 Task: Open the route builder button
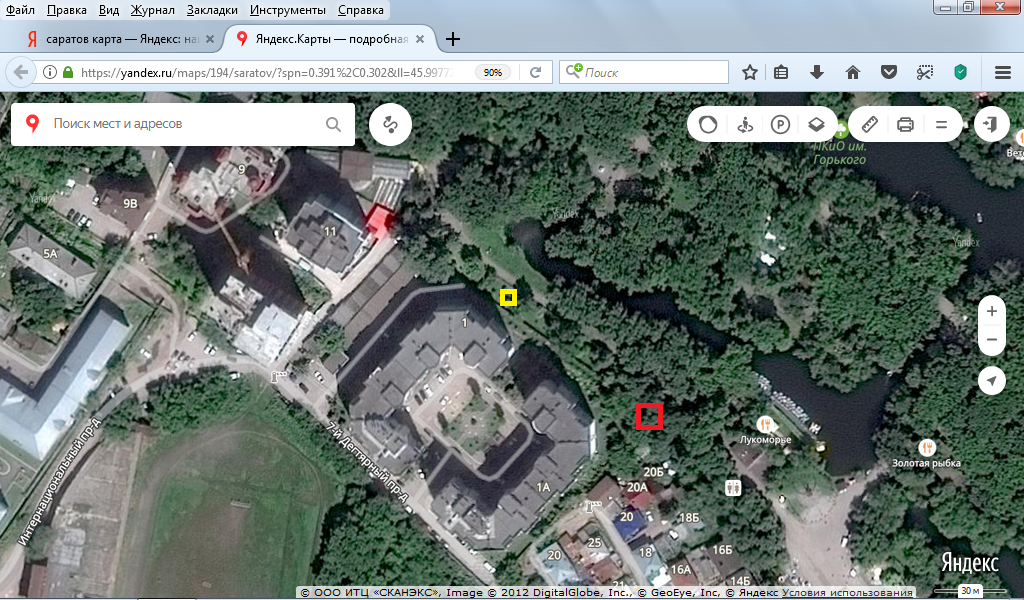(x=391, y=124)
